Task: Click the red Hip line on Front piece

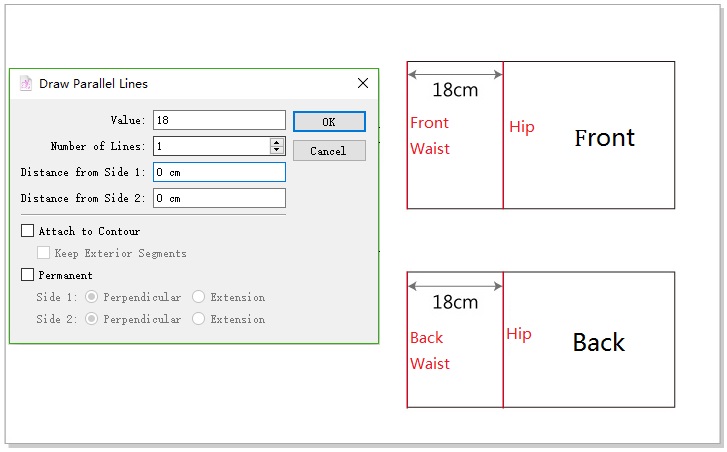Action: (x=503, y=170)
